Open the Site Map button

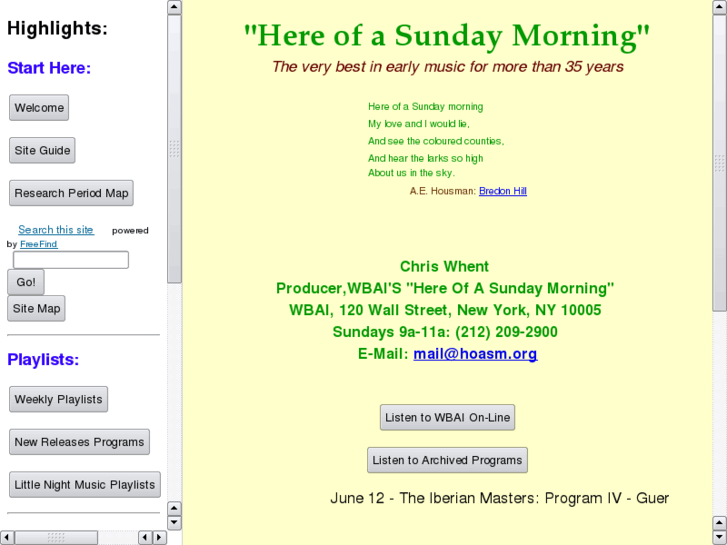point(36,308)
